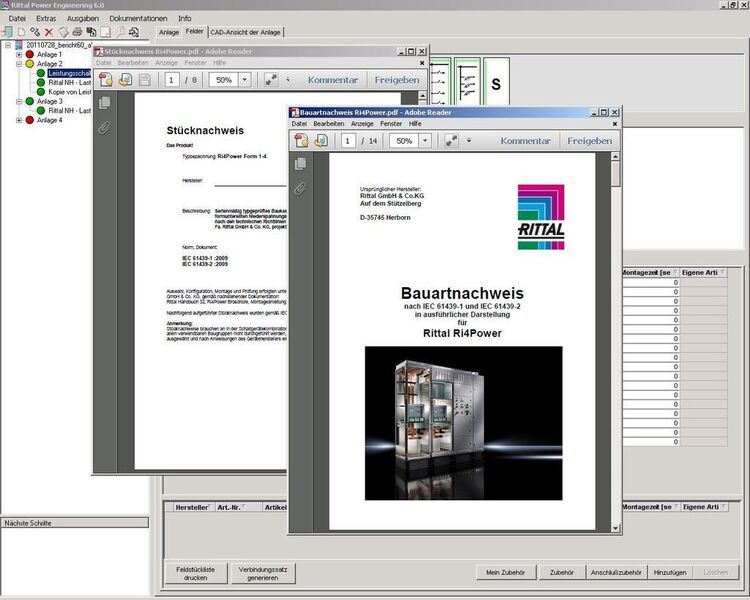The width and height of the screenshot is (750, 600).
Task: Click scroll-down arrow in Bauartnachweis window
Action: [x=616, y=528]
